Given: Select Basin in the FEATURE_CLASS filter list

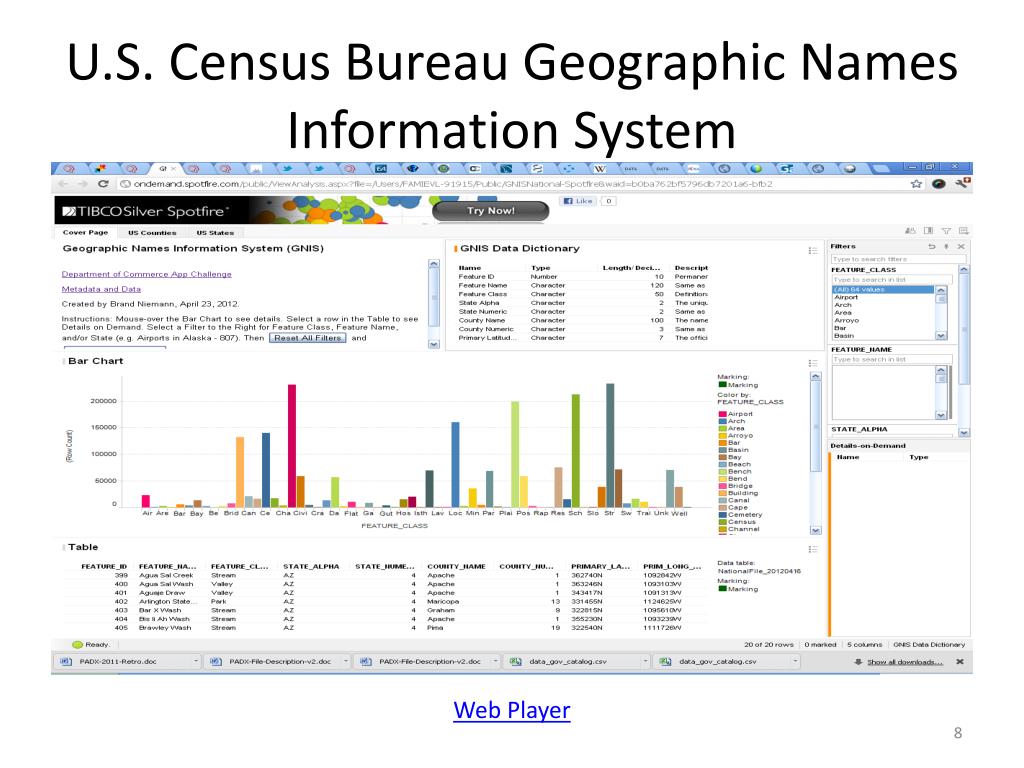Looking at the screenshot, I should (x=843, y=336).
